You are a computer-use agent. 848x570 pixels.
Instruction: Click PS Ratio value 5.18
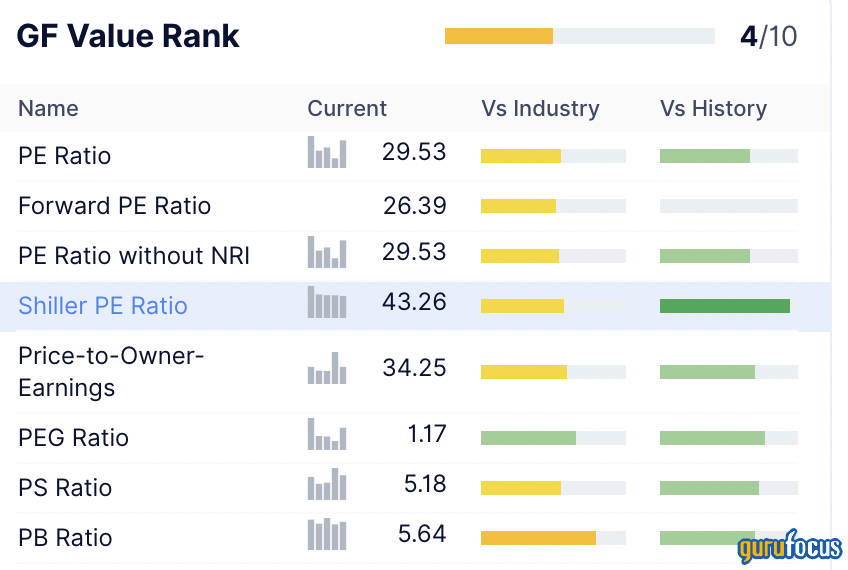click(x=425, y=483)
